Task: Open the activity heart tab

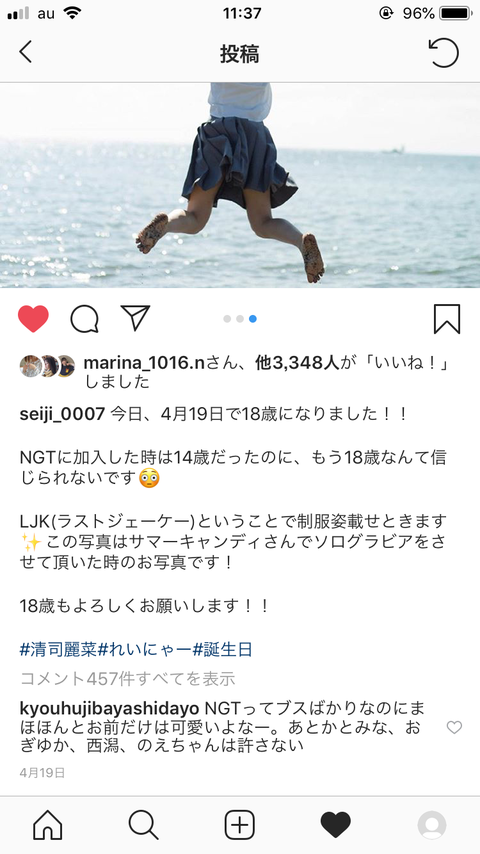Action: point(336,825)
